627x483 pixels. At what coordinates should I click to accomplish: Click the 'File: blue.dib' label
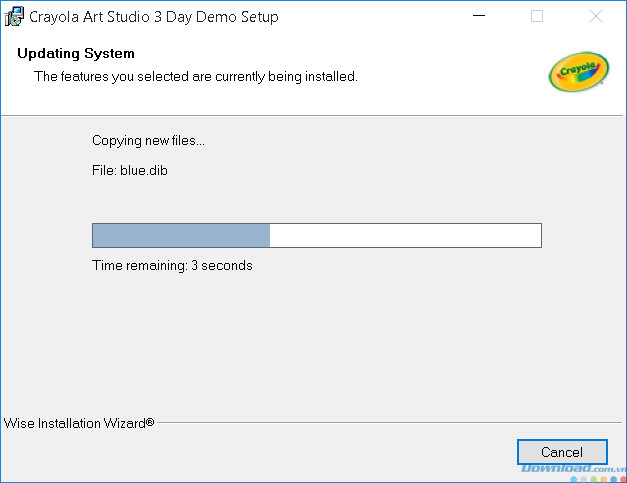[130, 171]
